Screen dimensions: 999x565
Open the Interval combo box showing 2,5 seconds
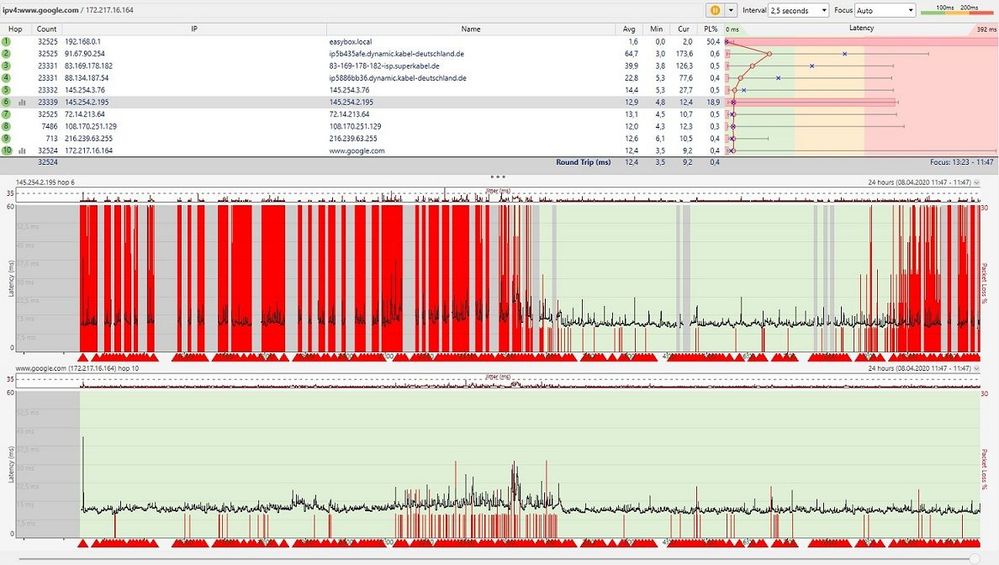pos(799,10)
